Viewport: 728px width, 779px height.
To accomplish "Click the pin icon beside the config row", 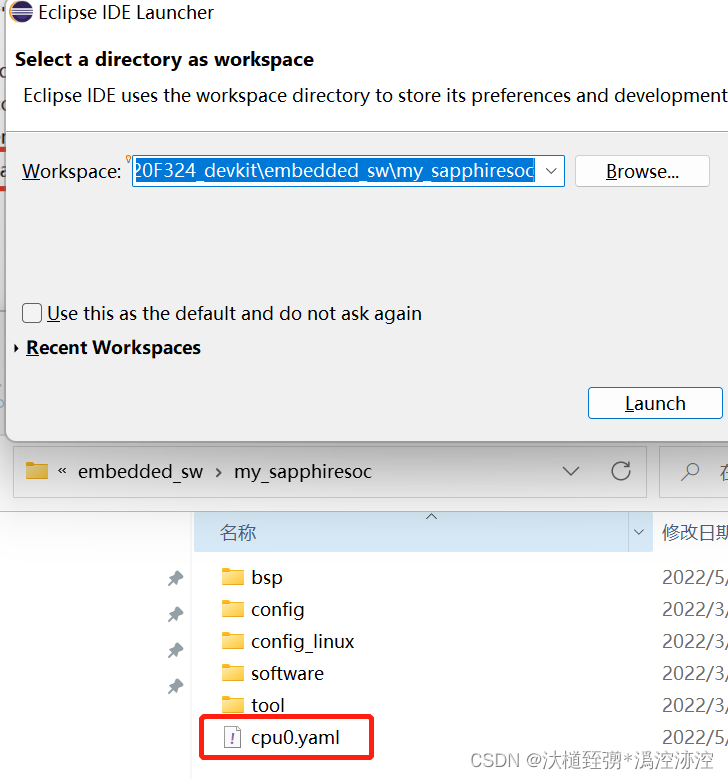I will coord(175,615).
